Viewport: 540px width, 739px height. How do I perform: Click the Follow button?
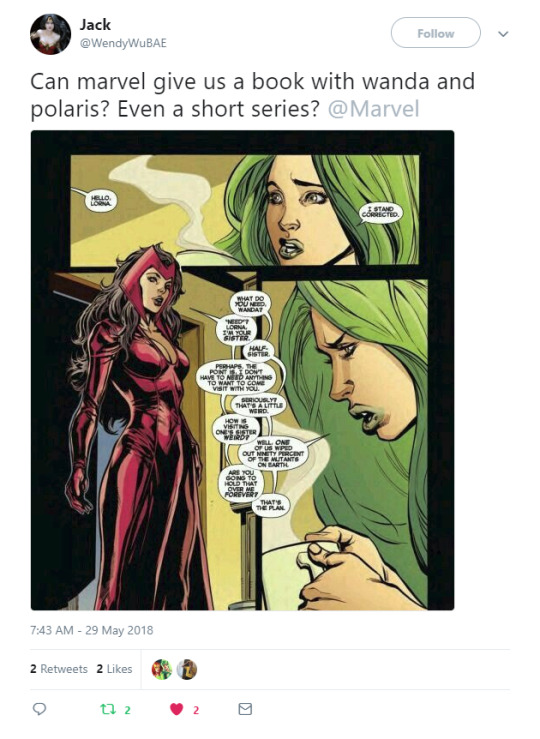click(435, 33)
